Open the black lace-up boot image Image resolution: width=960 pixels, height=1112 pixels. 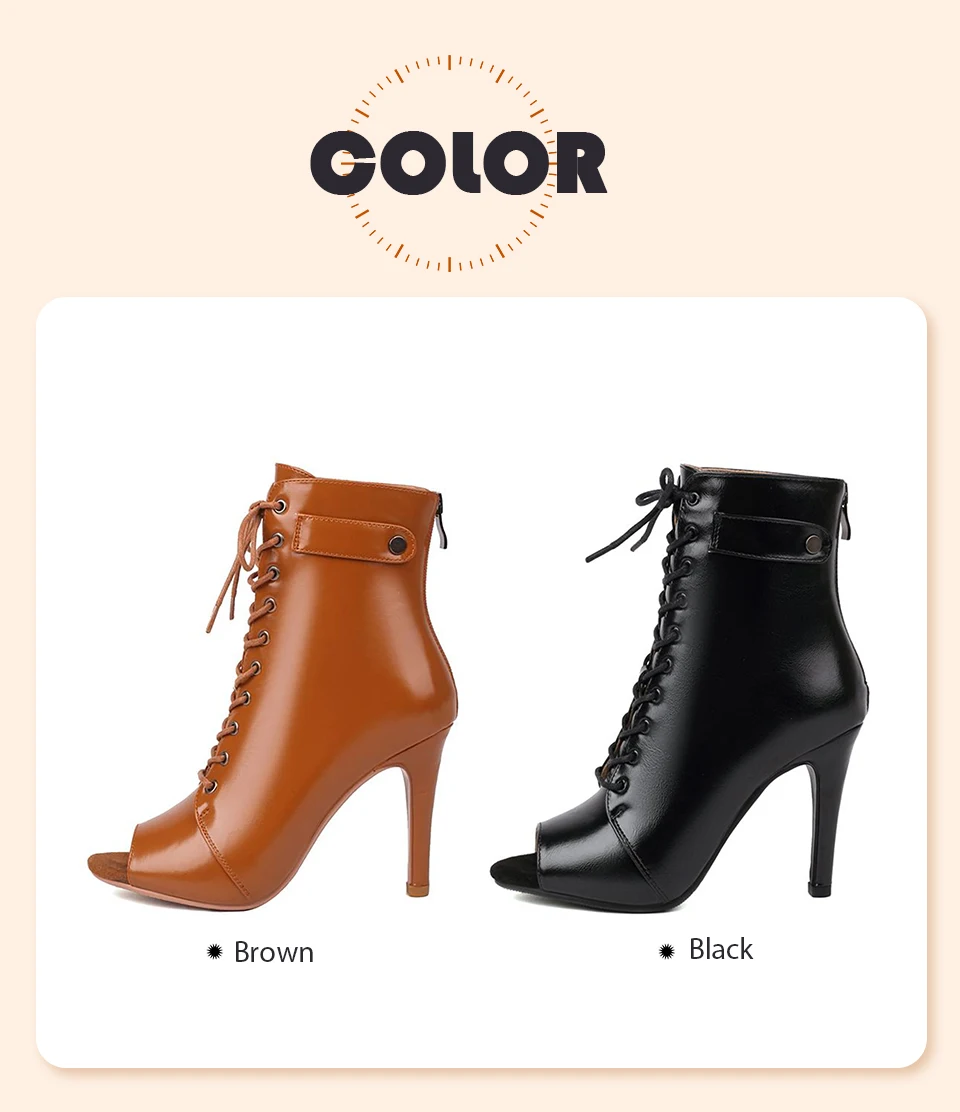(679, 688)
